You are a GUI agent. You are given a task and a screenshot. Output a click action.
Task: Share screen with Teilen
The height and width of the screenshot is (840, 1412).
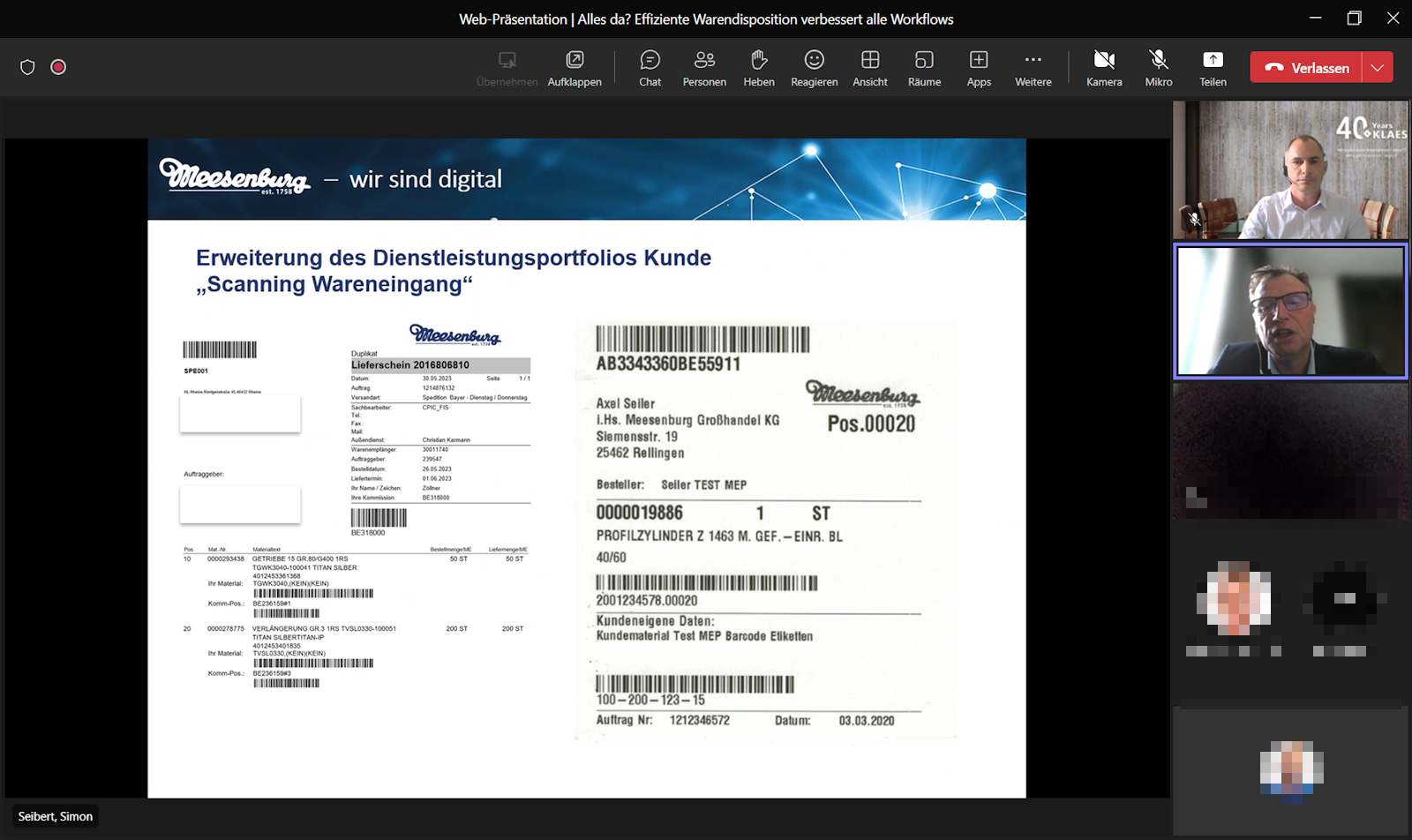click(x=1213, y=68)
